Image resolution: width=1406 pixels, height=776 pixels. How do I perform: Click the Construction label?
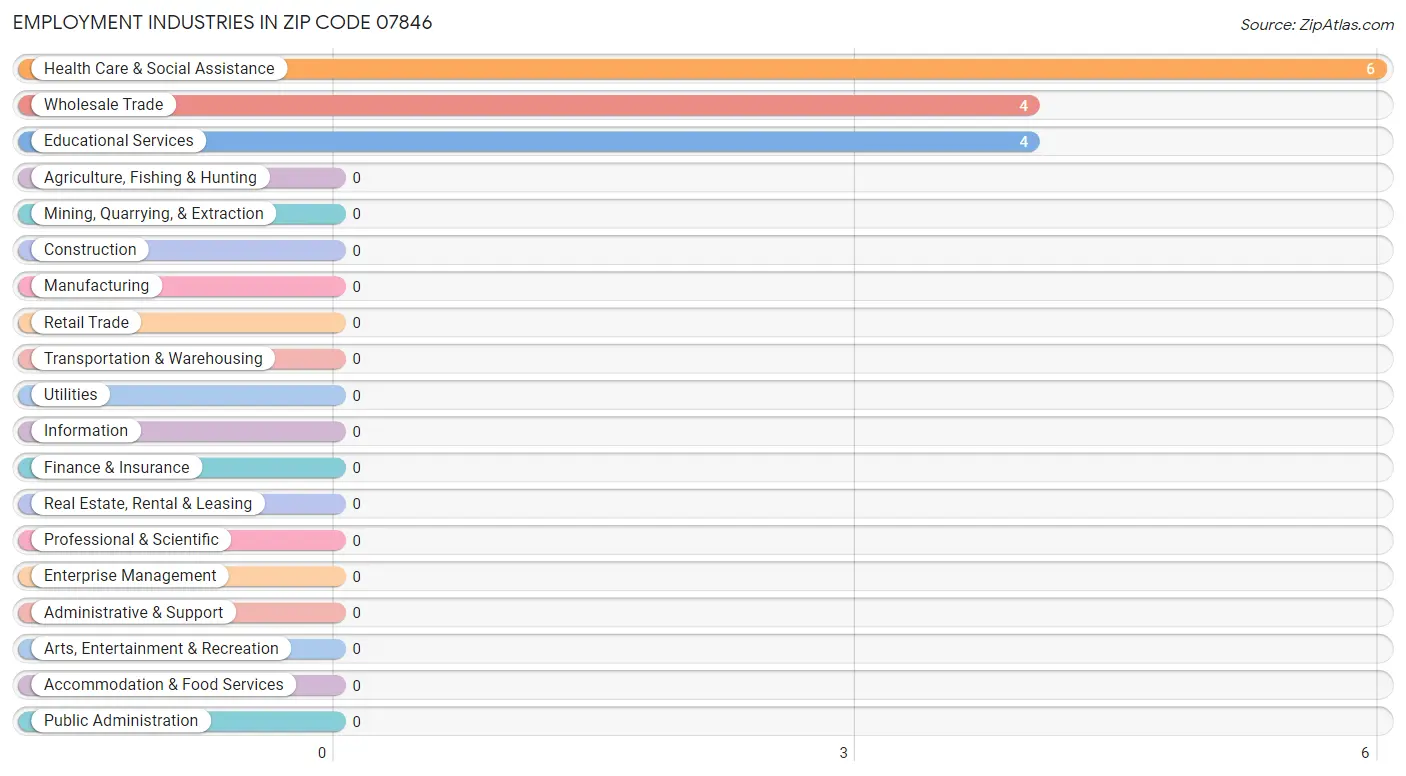90,249
